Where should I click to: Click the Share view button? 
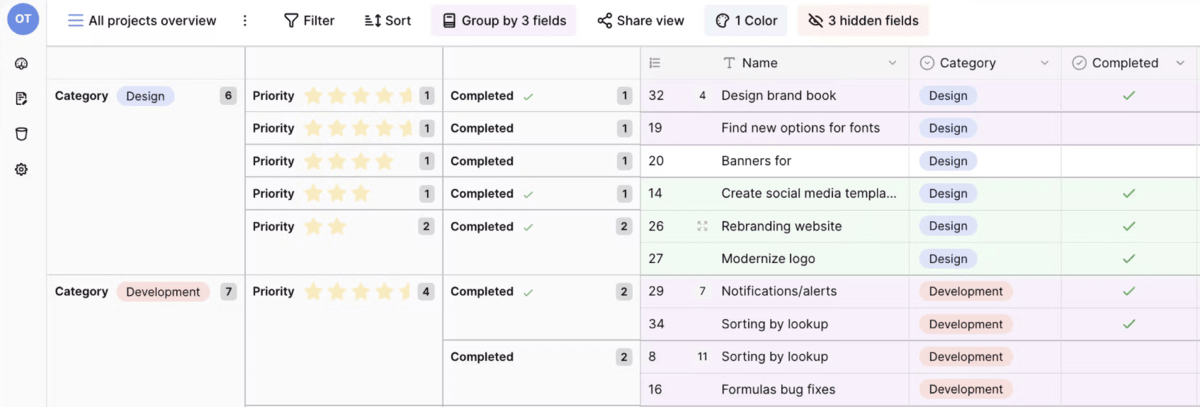click(x=640, y=21)
